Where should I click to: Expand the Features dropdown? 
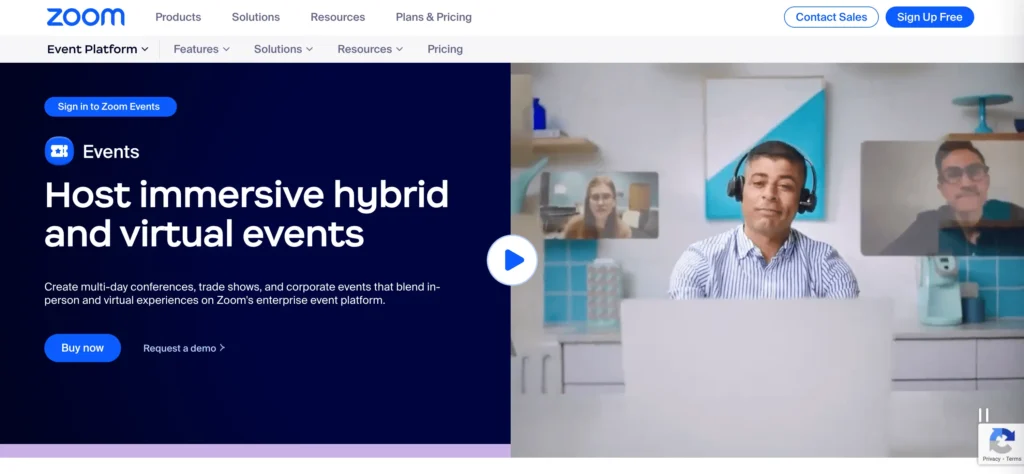coord(202,49)
